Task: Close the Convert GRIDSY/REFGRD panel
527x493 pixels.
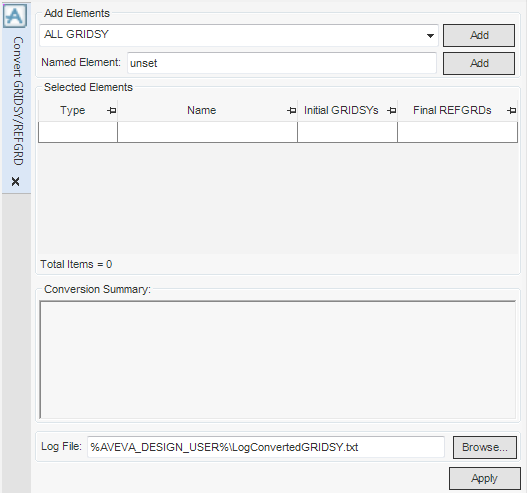Action: pyautogui.click(x=15, y=181)
